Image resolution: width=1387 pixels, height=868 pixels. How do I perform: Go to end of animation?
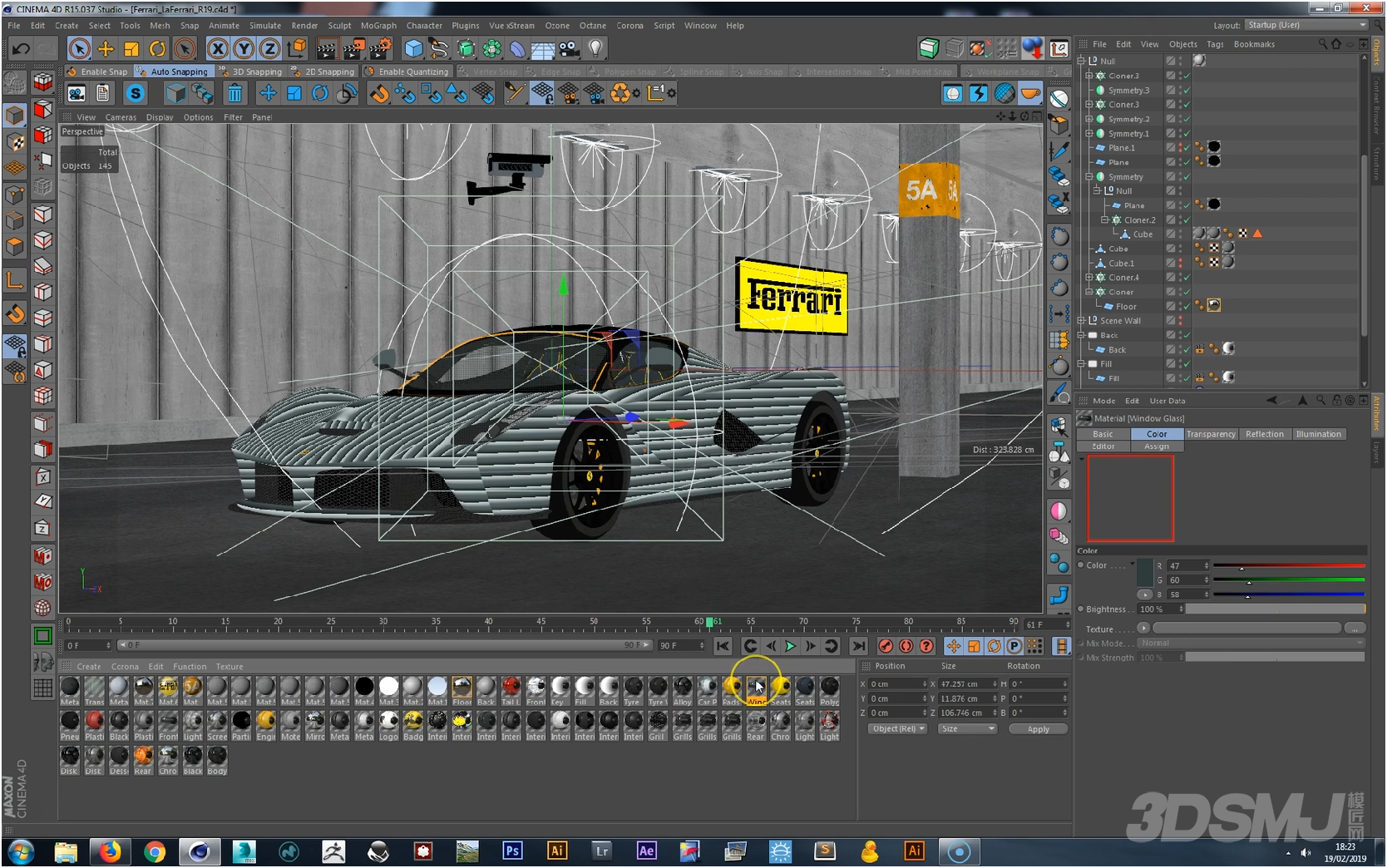858,646
